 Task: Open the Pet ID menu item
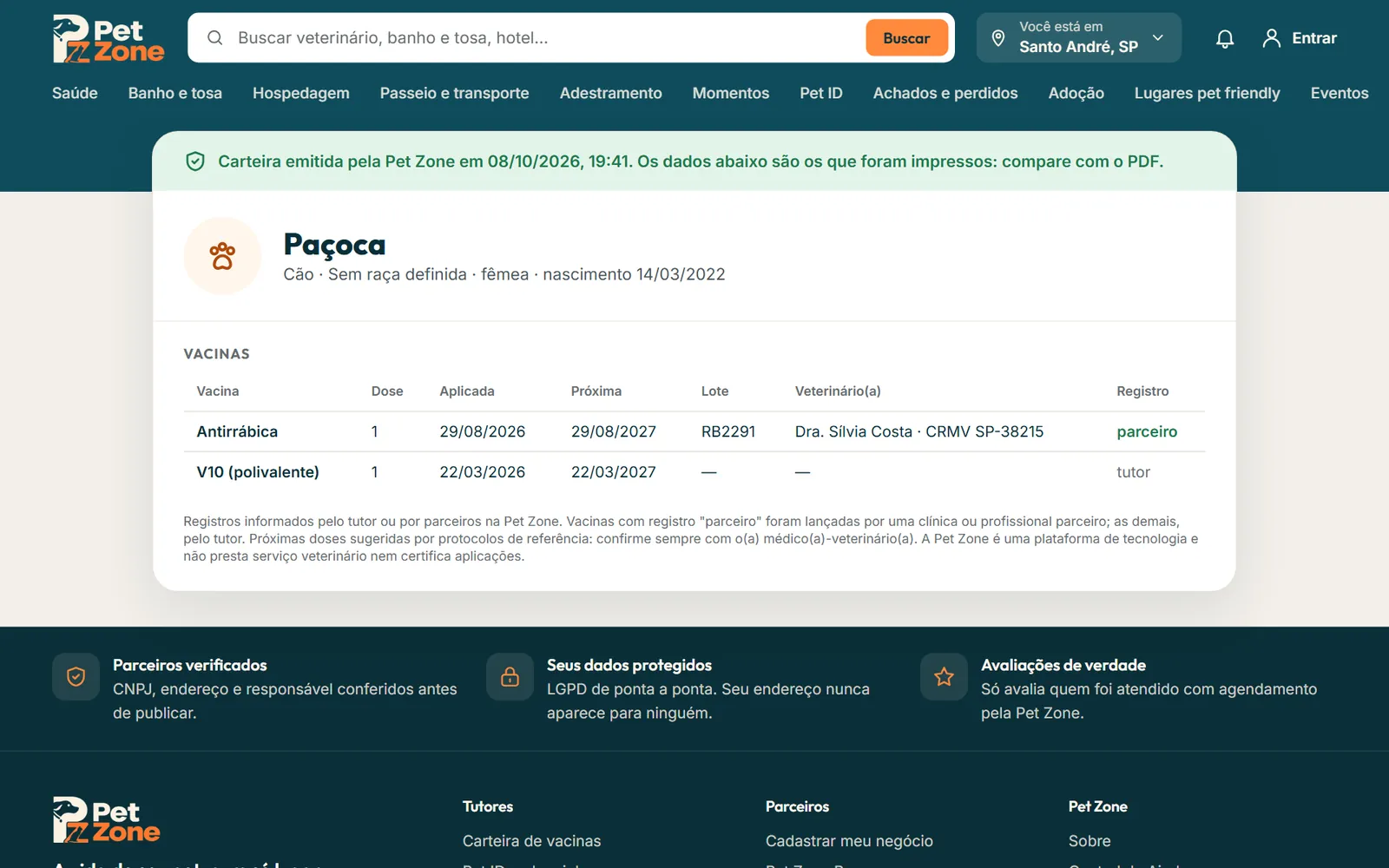[x=821, y=93]
